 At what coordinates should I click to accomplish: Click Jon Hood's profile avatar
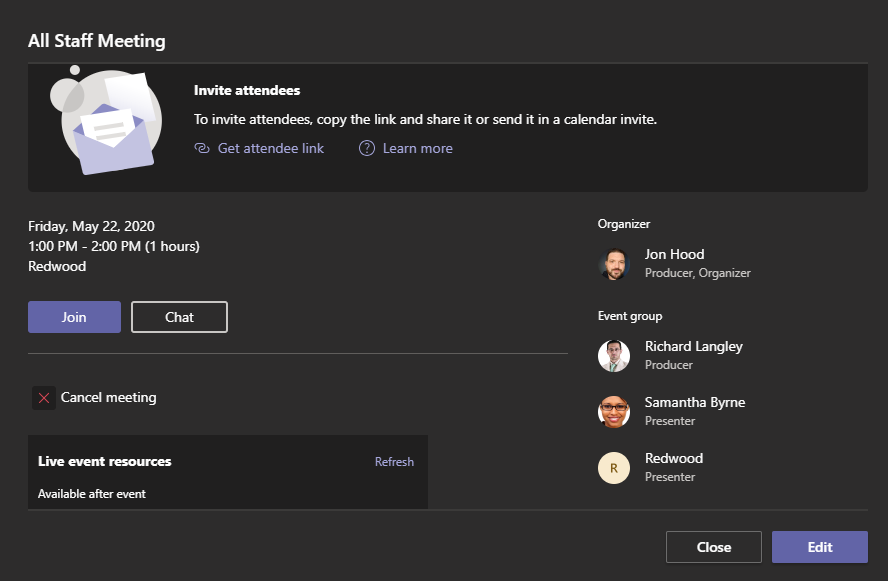tap(614, 264)
